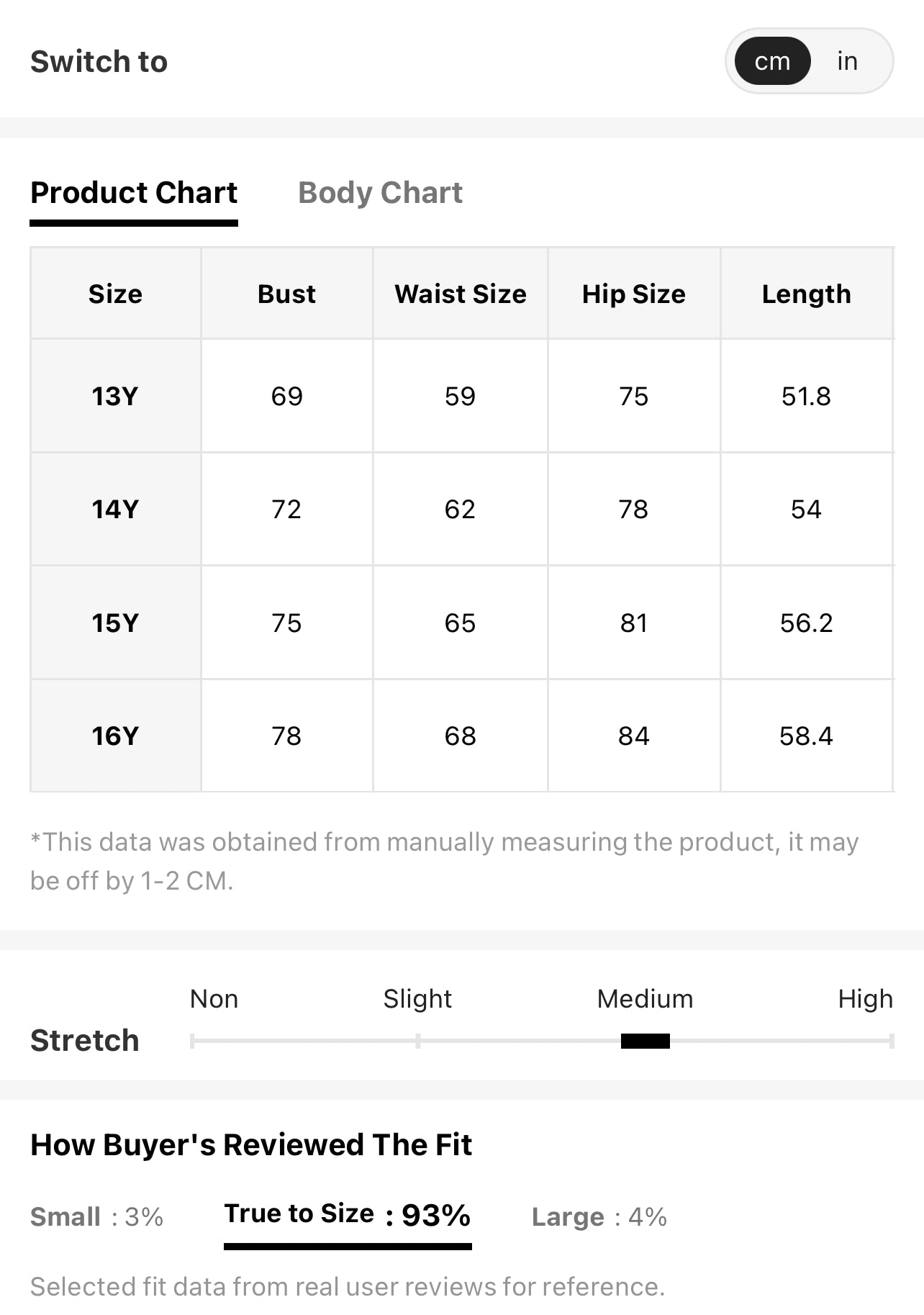
Task: Click the Slight stretch tick mark
Action: 417,1041
